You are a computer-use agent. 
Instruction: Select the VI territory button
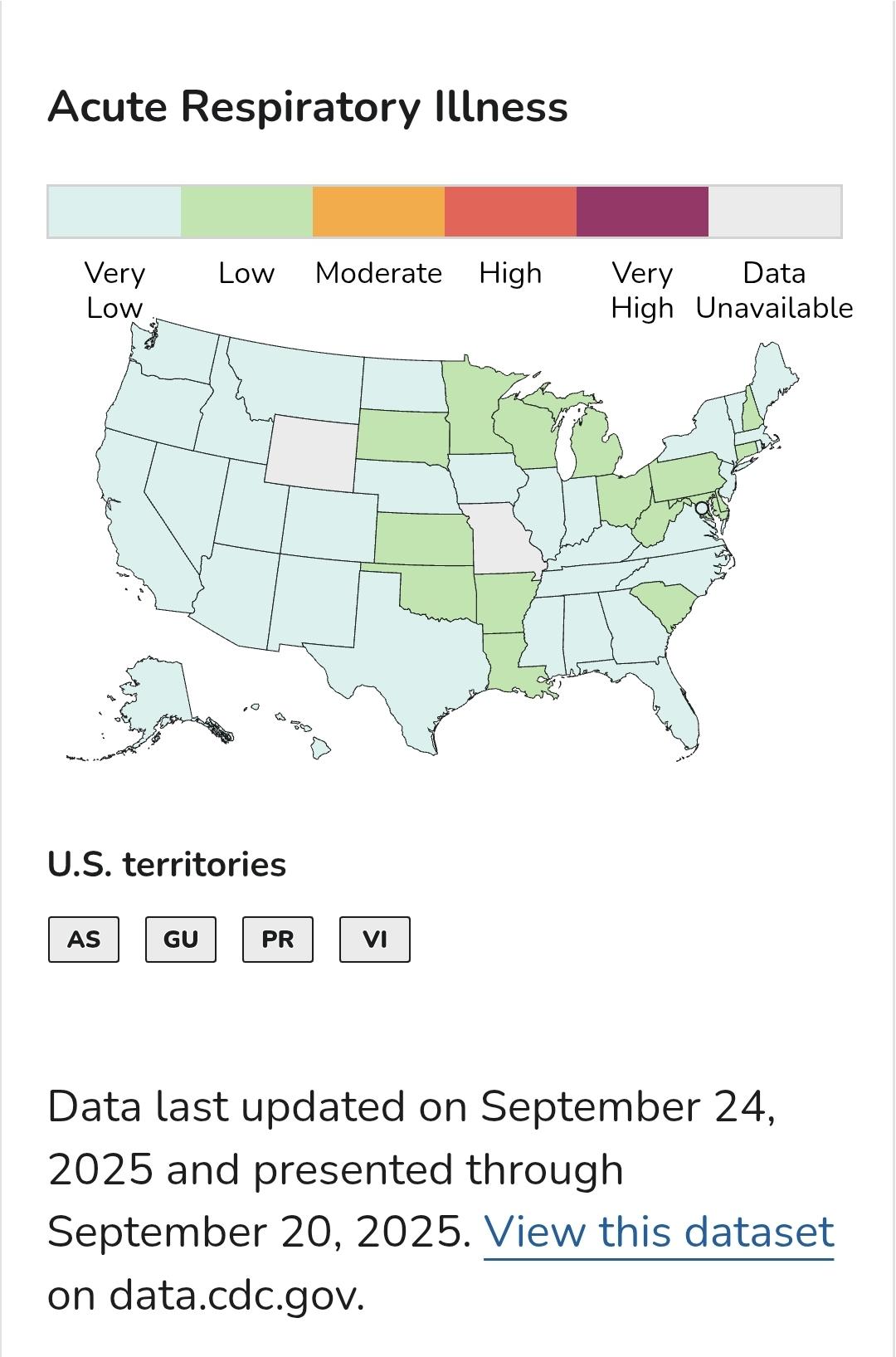pos(375,940)
